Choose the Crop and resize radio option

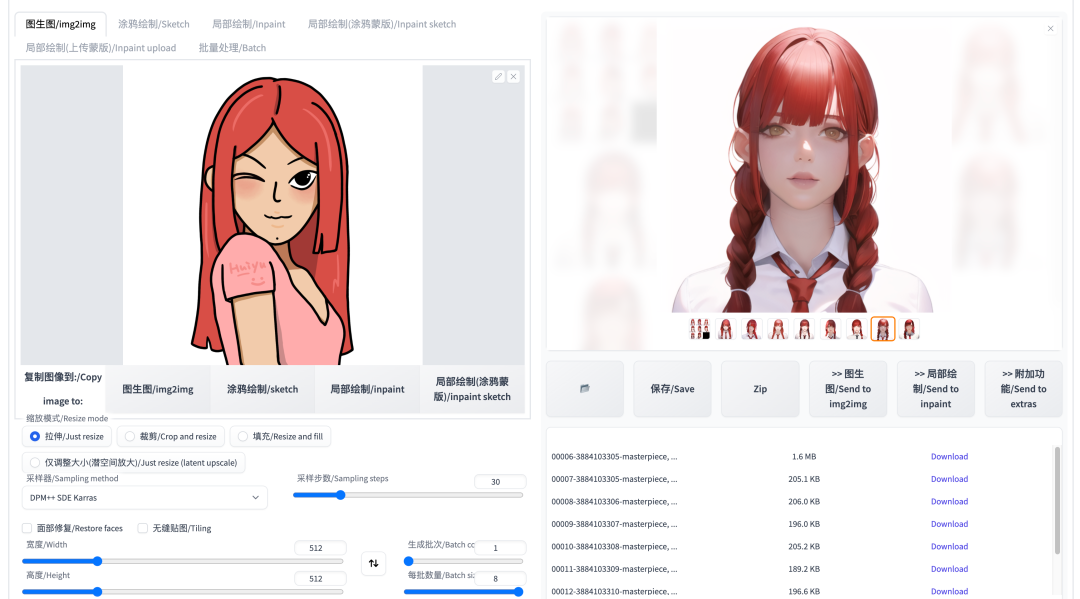pyautogui.click(x=130, y=437)
